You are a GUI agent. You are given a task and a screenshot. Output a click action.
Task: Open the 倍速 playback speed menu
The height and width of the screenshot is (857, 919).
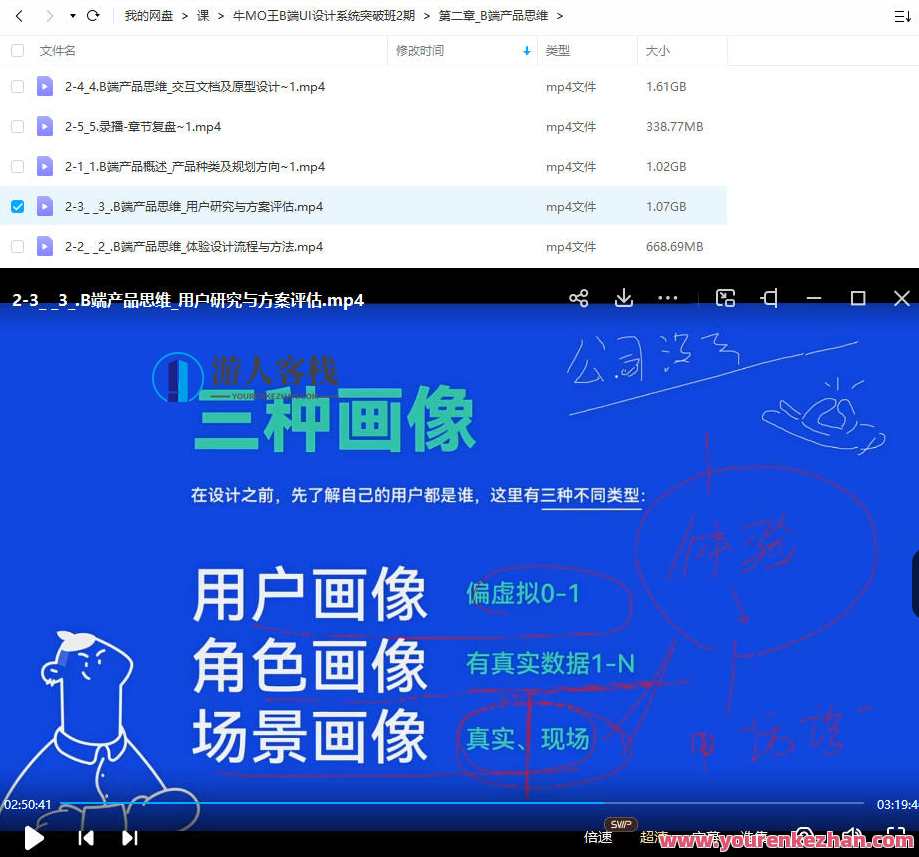[597, 838]
